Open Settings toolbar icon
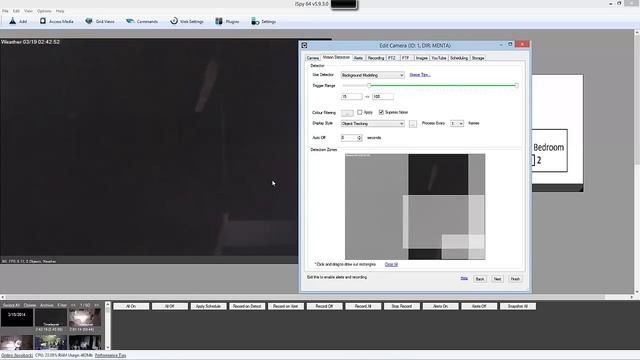Screen dimensions: 640x360 click(255, 21)
